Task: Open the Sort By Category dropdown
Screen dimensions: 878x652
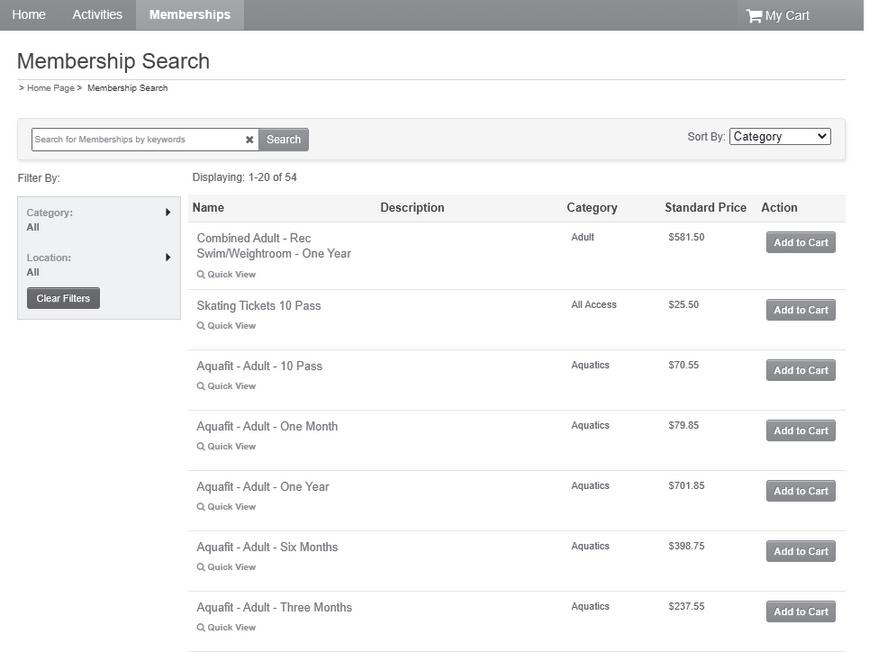Action: coord(780,137)
